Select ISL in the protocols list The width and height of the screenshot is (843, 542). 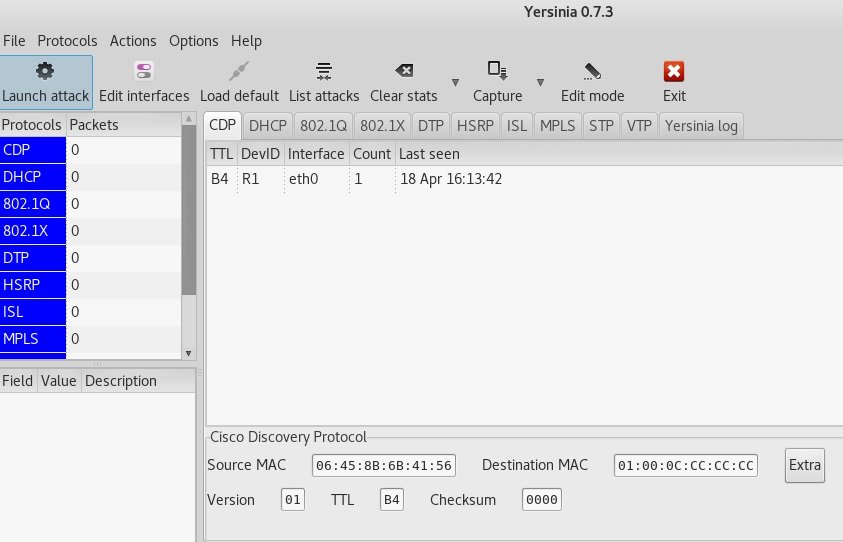(33, 312)
